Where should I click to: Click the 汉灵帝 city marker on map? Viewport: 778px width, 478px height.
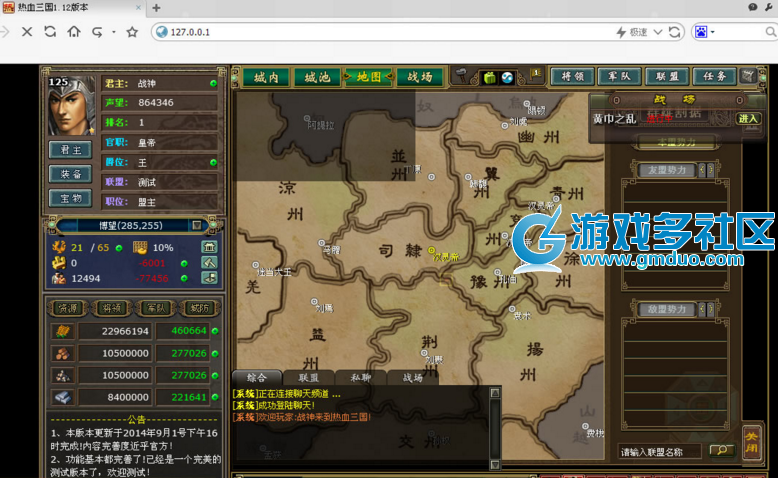[432, 250]
